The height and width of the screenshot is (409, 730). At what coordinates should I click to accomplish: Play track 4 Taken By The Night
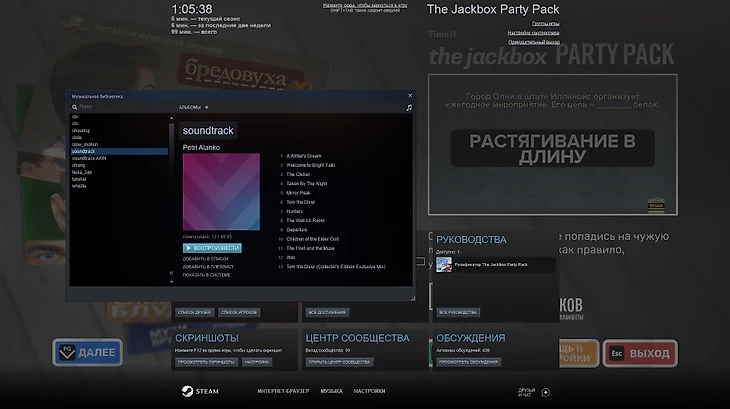[x=306, y=184]
